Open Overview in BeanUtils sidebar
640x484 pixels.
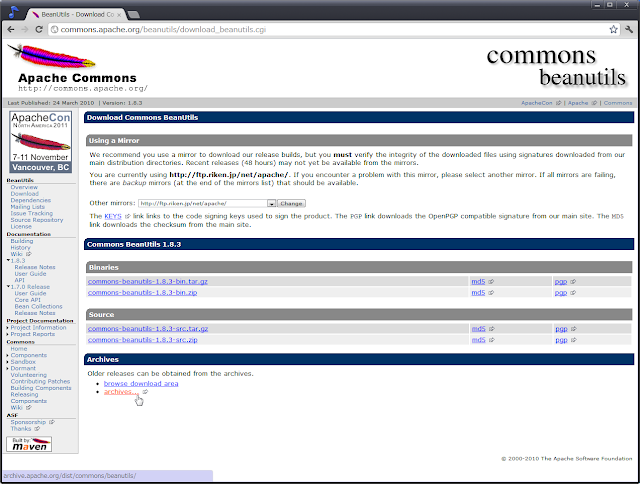pos(24,187)
